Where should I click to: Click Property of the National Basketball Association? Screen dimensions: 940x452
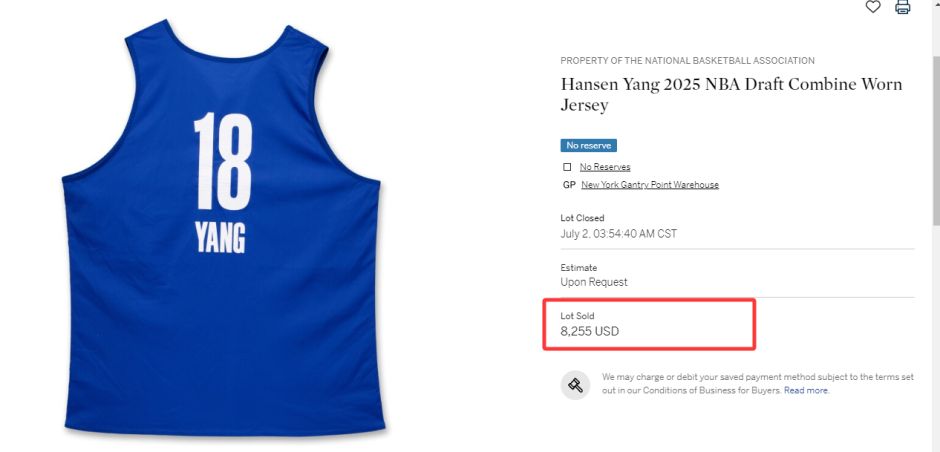pyautogui.click(x=687, y=61)
